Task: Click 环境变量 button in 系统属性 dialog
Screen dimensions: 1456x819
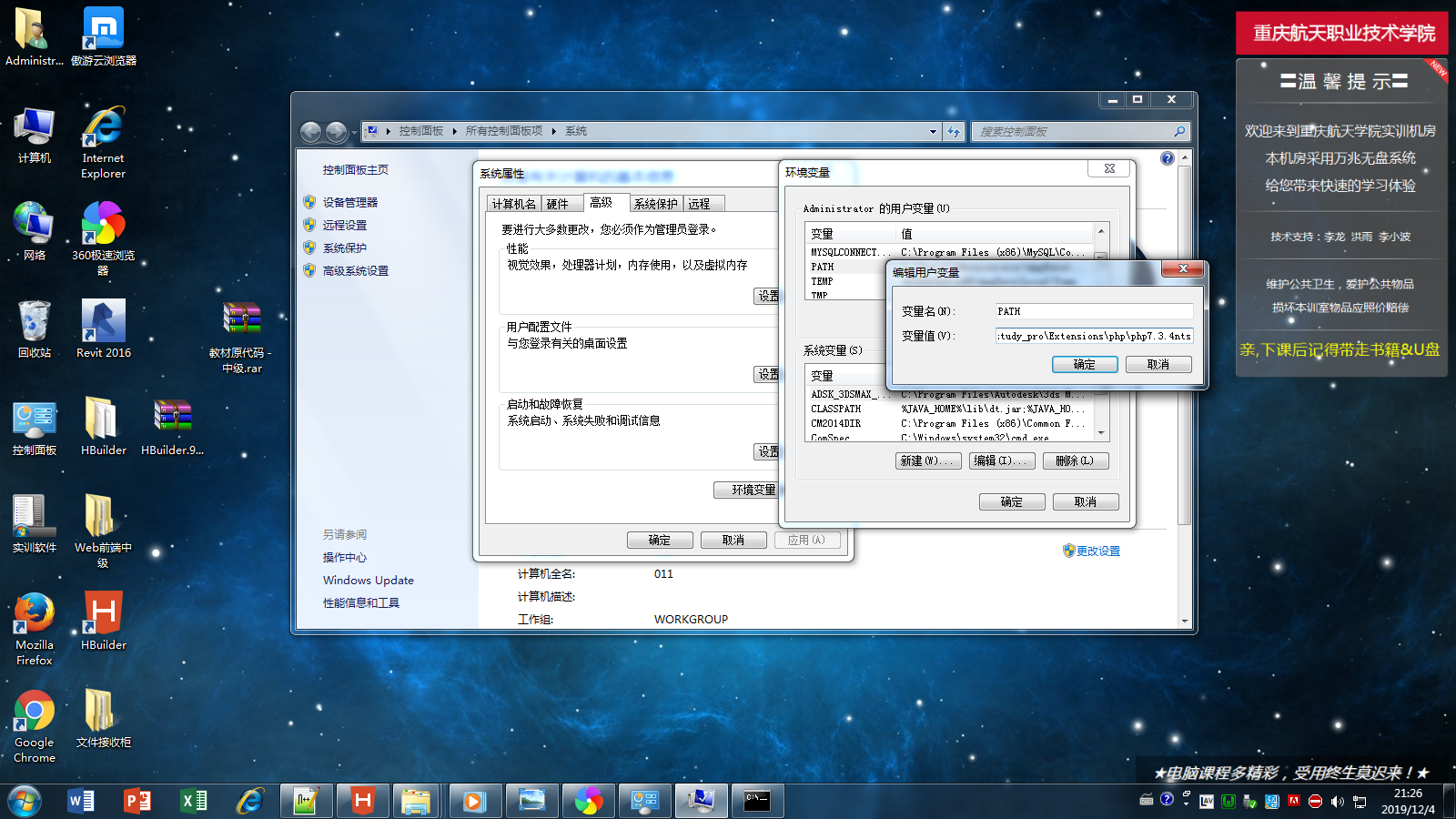Action: tap(746, 490)
